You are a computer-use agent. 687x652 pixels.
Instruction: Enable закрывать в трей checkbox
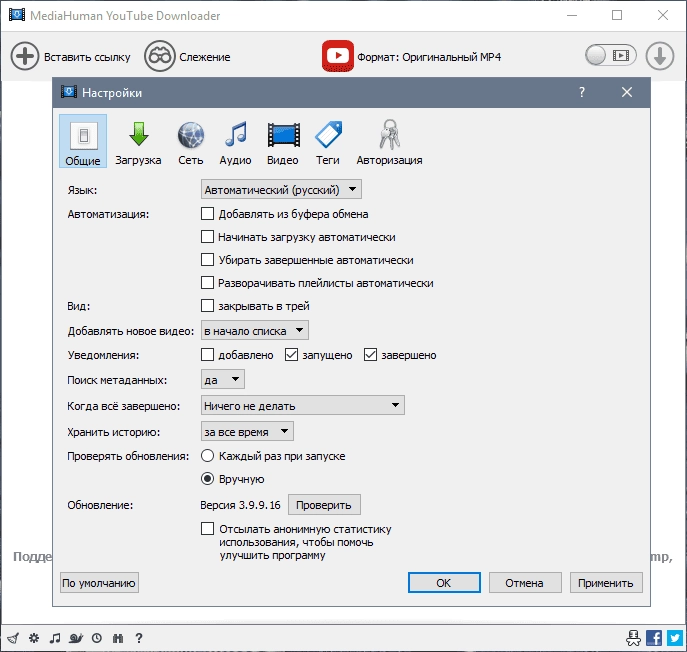point(207,305)
